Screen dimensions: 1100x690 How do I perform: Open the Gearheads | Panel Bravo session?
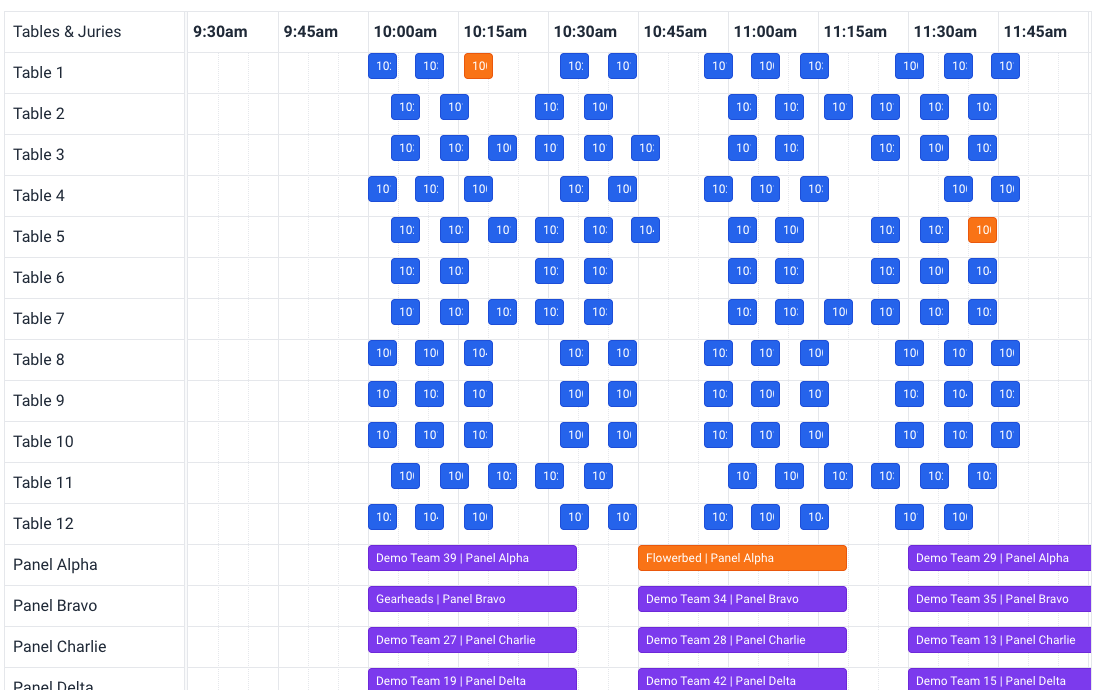pos(472,599)
